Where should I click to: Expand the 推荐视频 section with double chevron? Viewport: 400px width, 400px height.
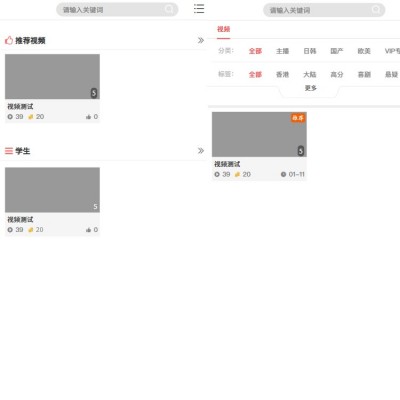pyautogui.click(x=201, y=40)
